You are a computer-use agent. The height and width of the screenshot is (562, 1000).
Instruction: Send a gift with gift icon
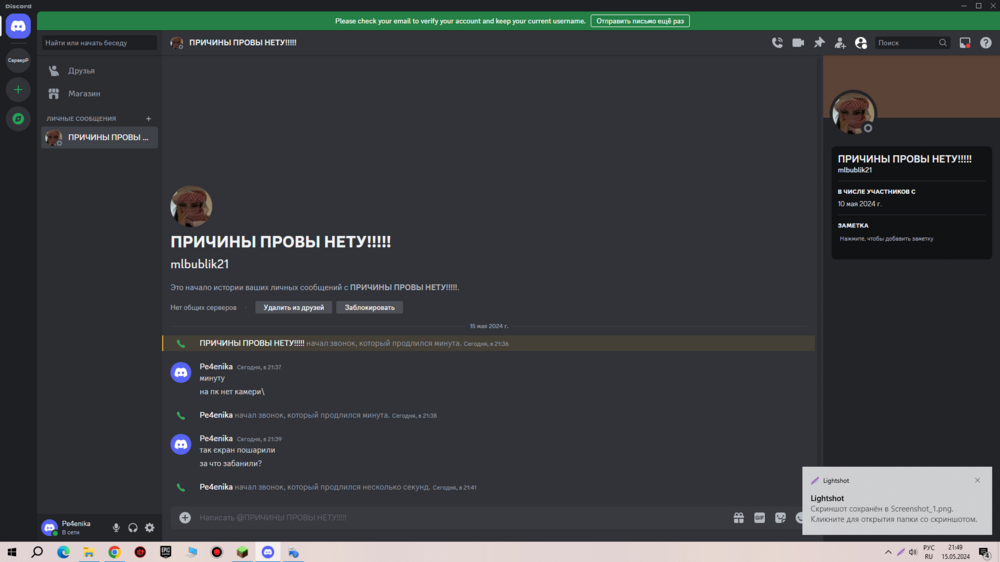tap(739, 517)
